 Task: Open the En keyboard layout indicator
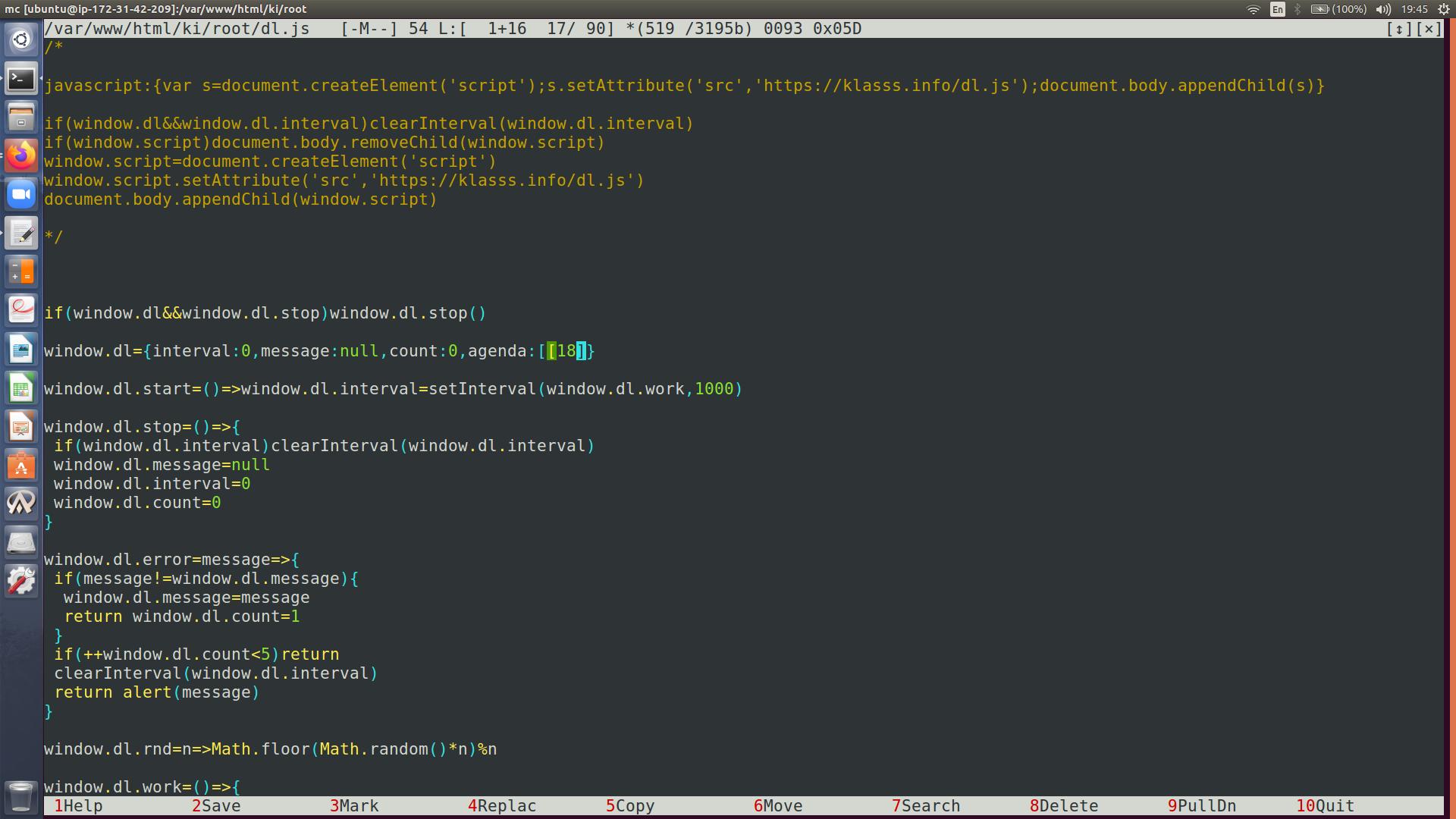(1278, 9)
